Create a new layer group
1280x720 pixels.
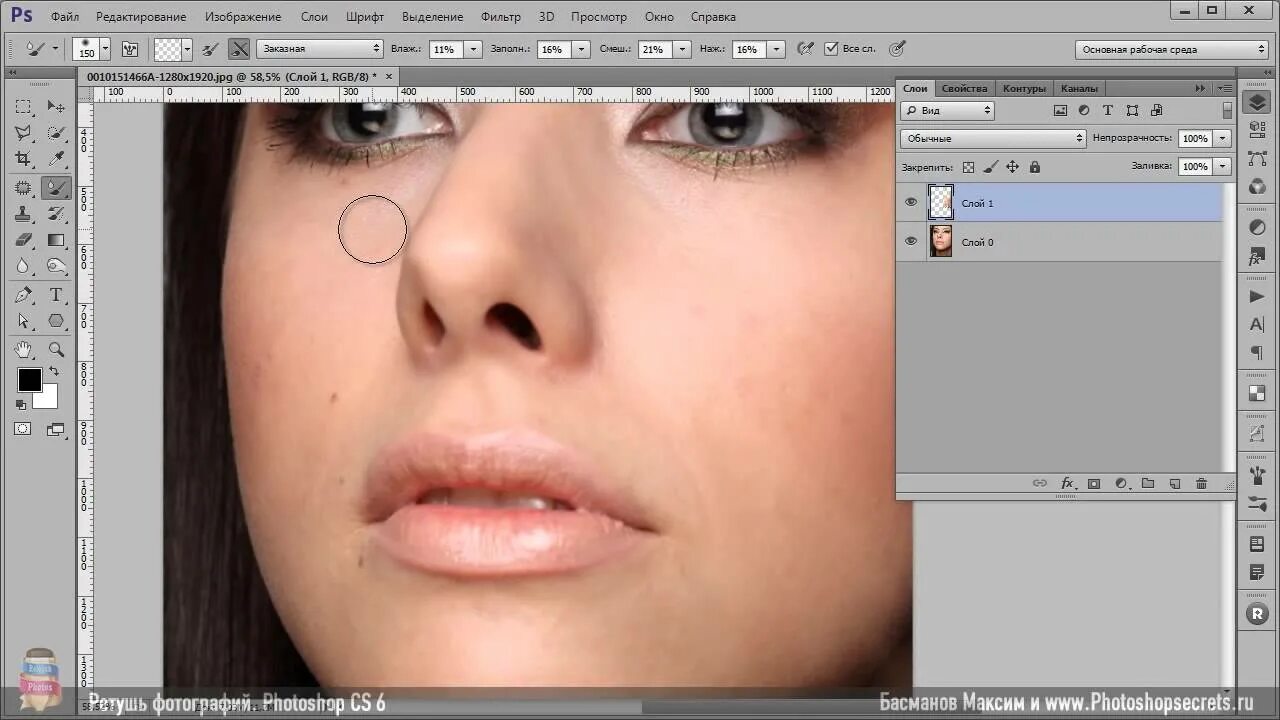click(1148, 484)
